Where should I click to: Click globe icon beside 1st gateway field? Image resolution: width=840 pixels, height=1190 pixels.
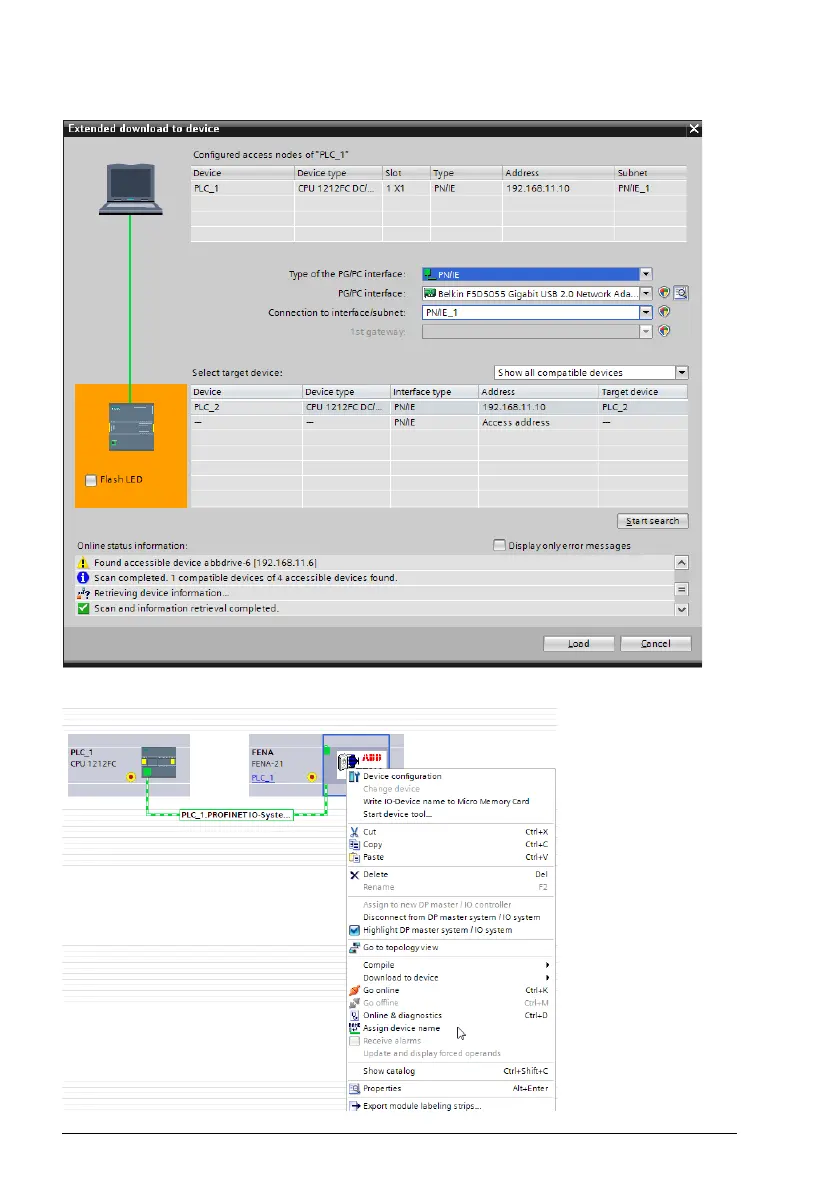664,331
